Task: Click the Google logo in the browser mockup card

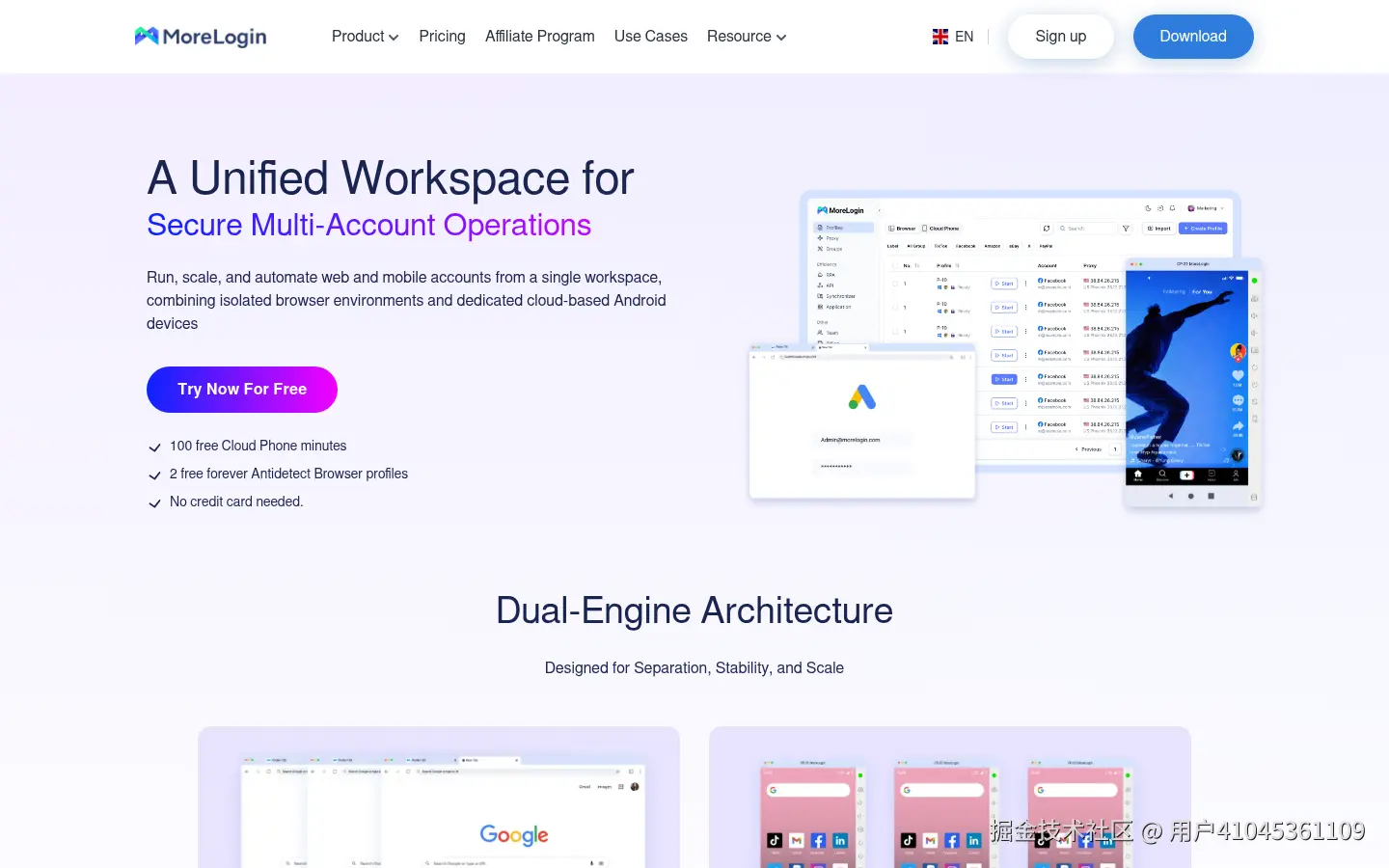Action: coord(514,835)
